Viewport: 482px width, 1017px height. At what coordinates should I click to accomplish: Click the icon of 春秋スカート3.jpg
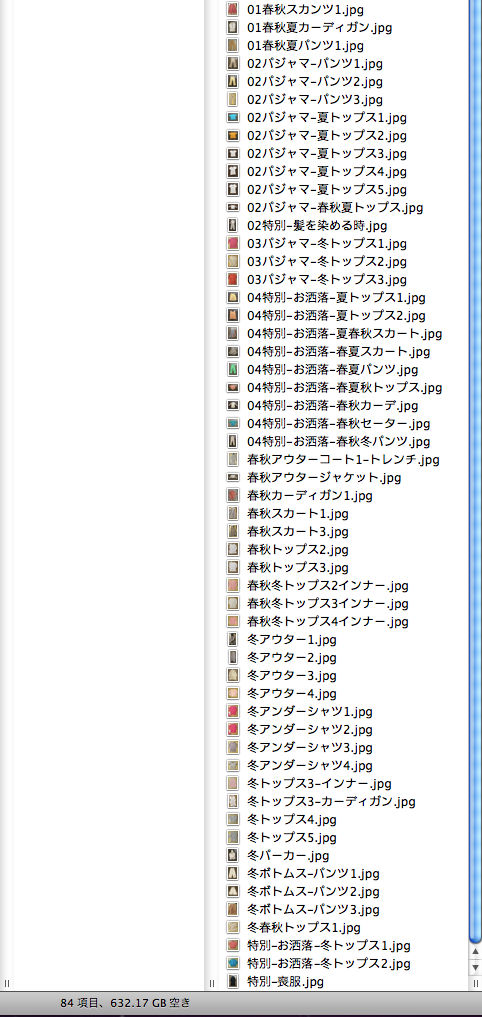pyautogui.click(x=233, y=532)
